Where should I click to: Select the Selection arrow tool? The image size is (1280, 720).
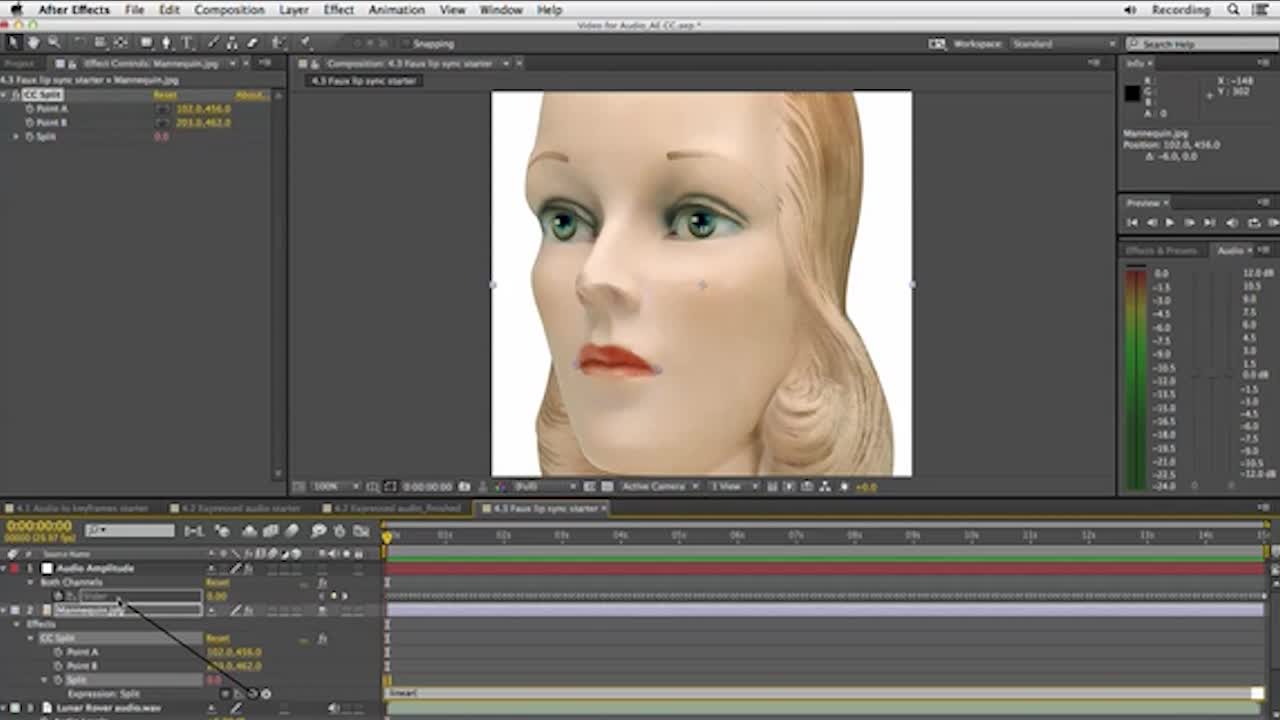pyautogui.click(x=13, y=43)
